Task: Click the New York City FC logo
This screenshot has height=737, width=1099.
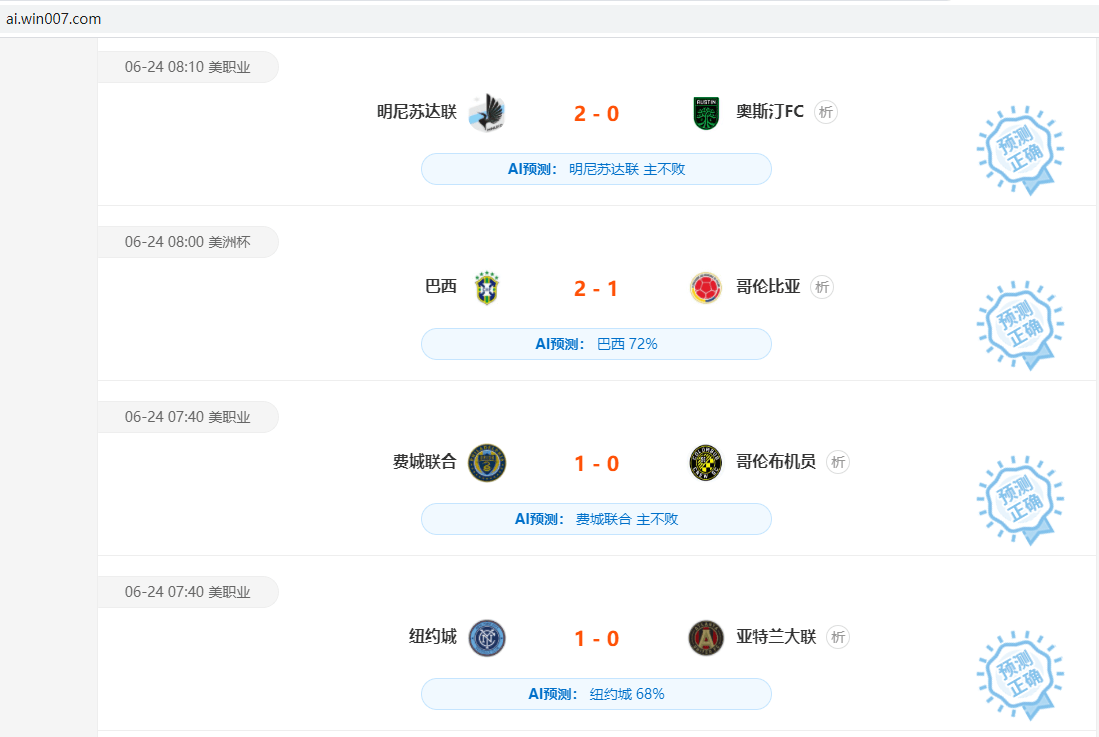Action: (487, 638)
